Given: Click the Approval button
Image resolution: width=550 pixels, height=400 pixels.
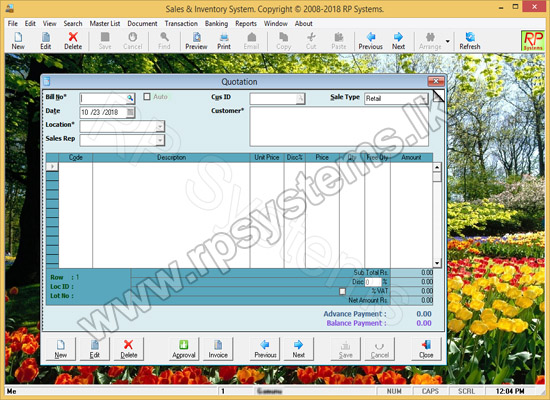Looking at the screenshot, I should pyautogui.click(x=183, y=349).
